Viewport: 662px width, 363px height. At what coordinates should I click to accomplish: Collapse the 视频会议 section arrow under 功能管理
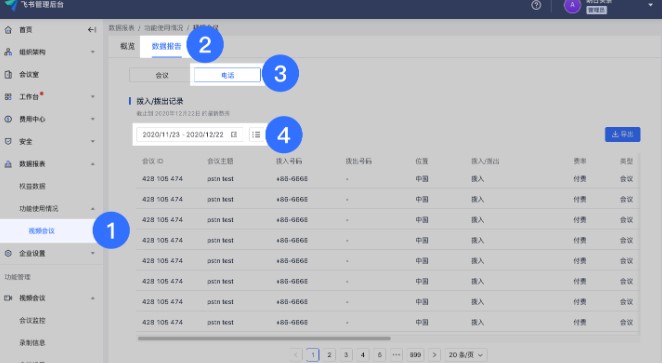coord(92,298)
